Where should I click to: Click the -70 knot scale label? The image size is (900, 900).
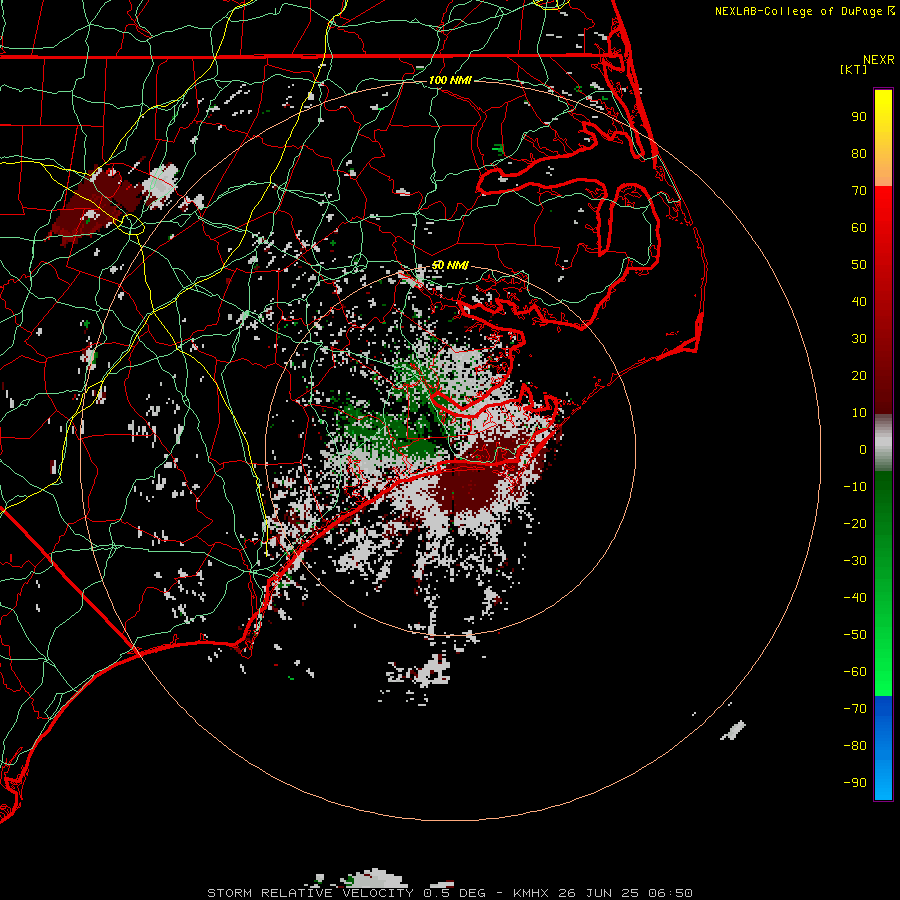[x=855, y=709]
